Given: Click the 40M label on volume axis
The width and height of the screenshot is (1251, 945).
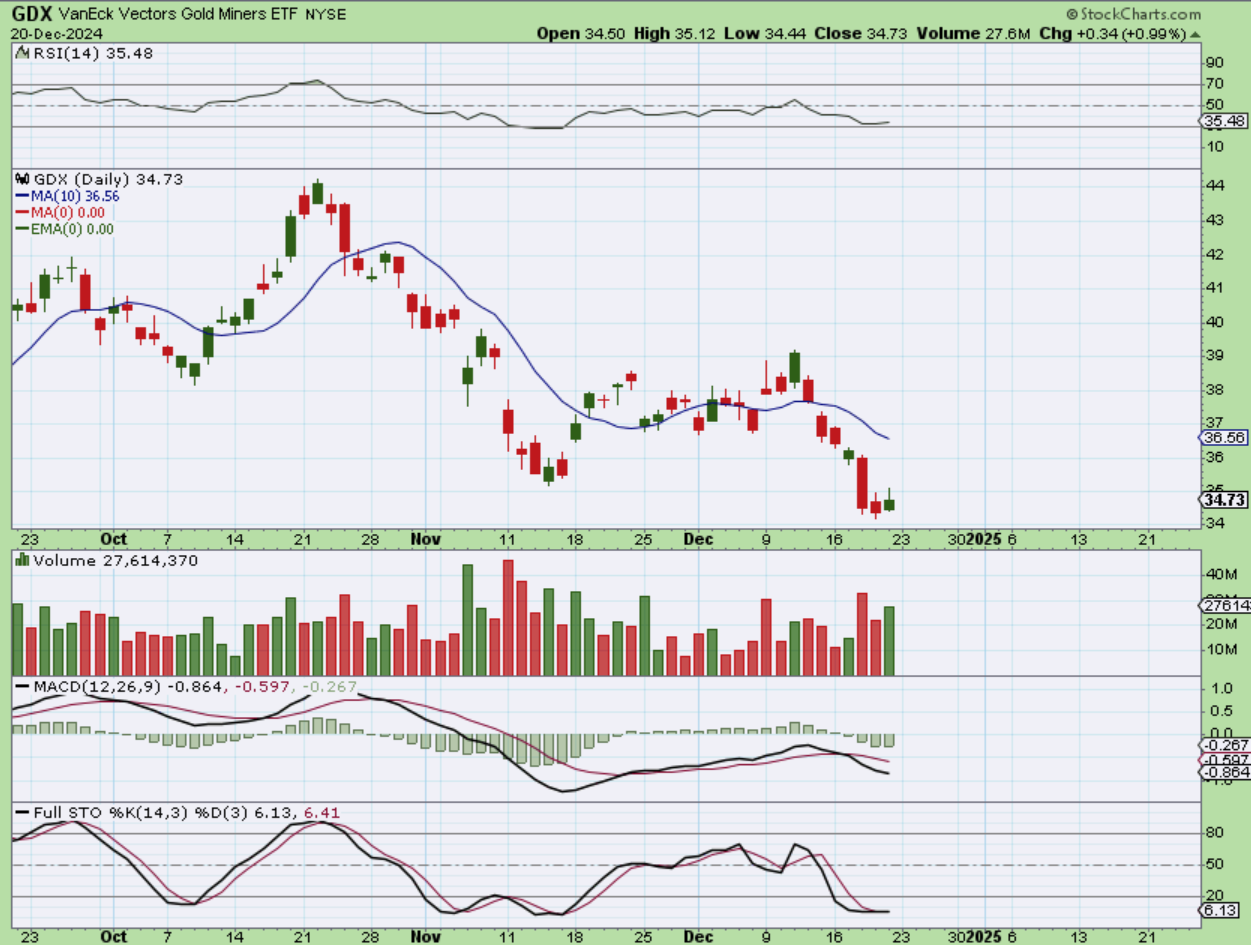Looking at the screenshot, I should point(1221,574).
